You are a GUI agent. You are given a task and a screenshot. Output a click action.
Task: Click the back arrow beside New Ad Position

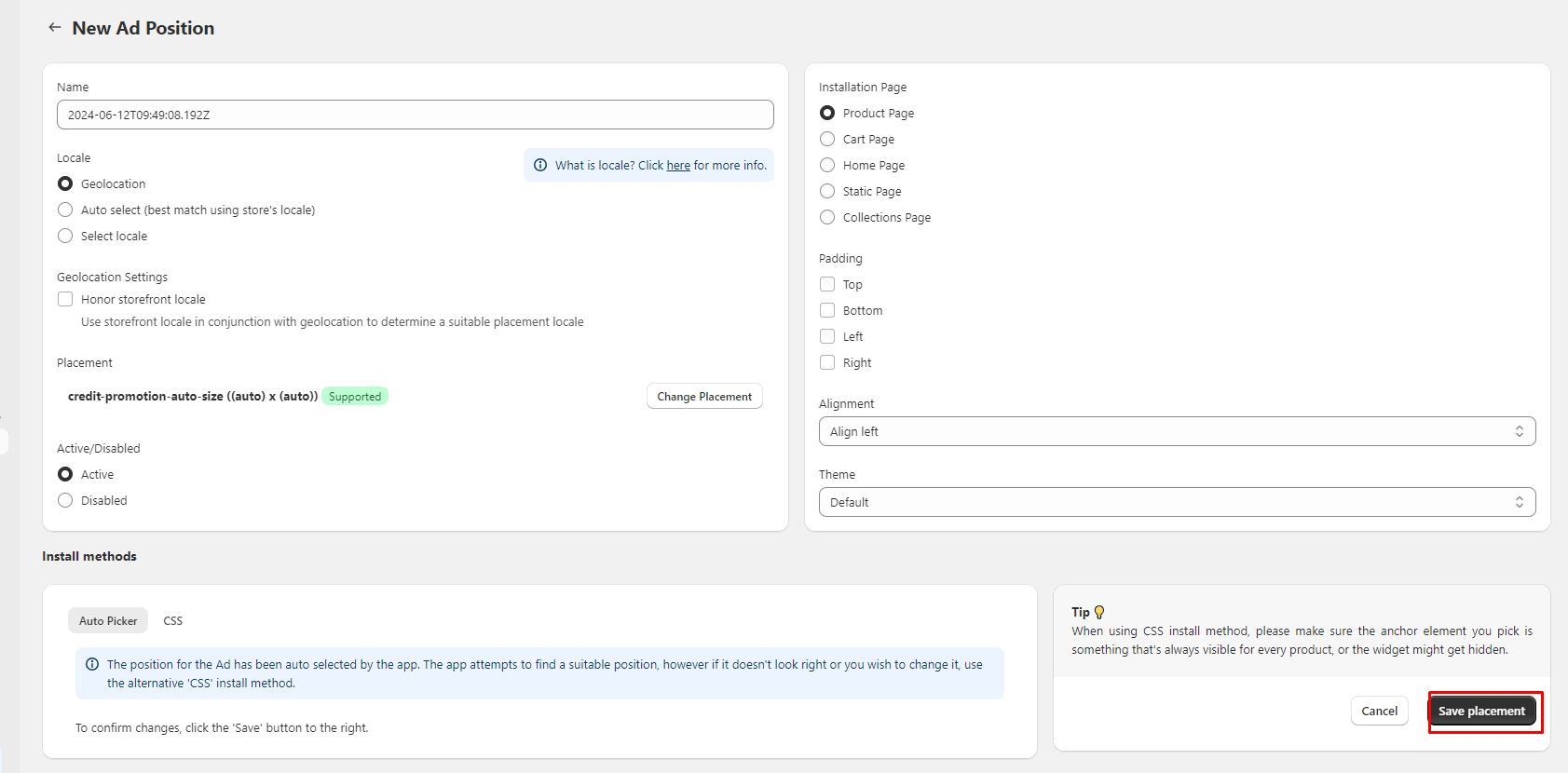coord(55,28)
